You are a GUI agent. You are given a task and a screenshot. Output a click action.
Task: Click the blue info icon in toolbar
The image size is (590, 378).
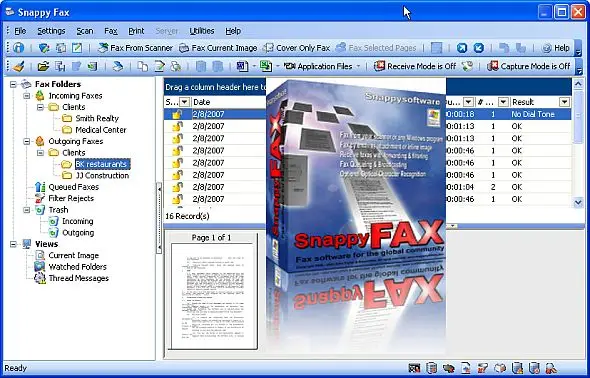point(18,48)
